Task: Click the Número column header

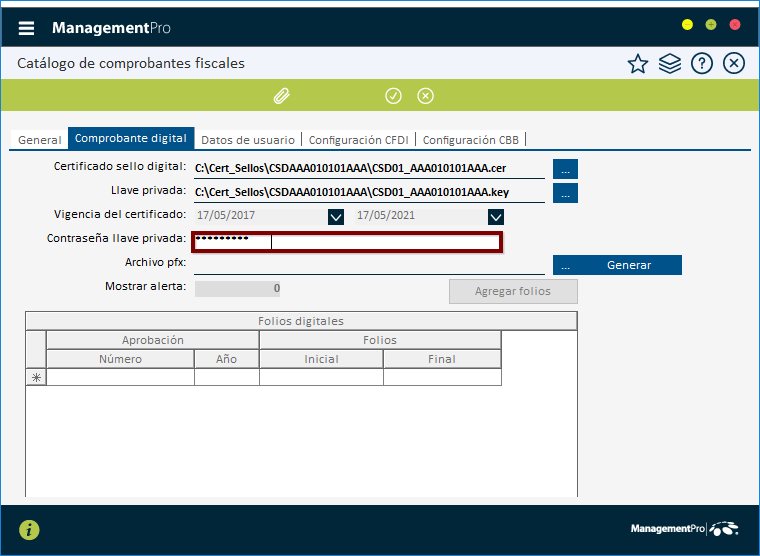Action: click(120, 359)
